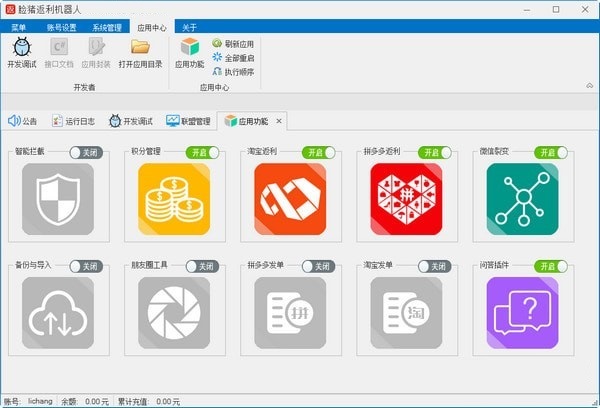600x408 pixels.
Task: Open the 菜单 ribbon tab
Action: pos(18,27)
